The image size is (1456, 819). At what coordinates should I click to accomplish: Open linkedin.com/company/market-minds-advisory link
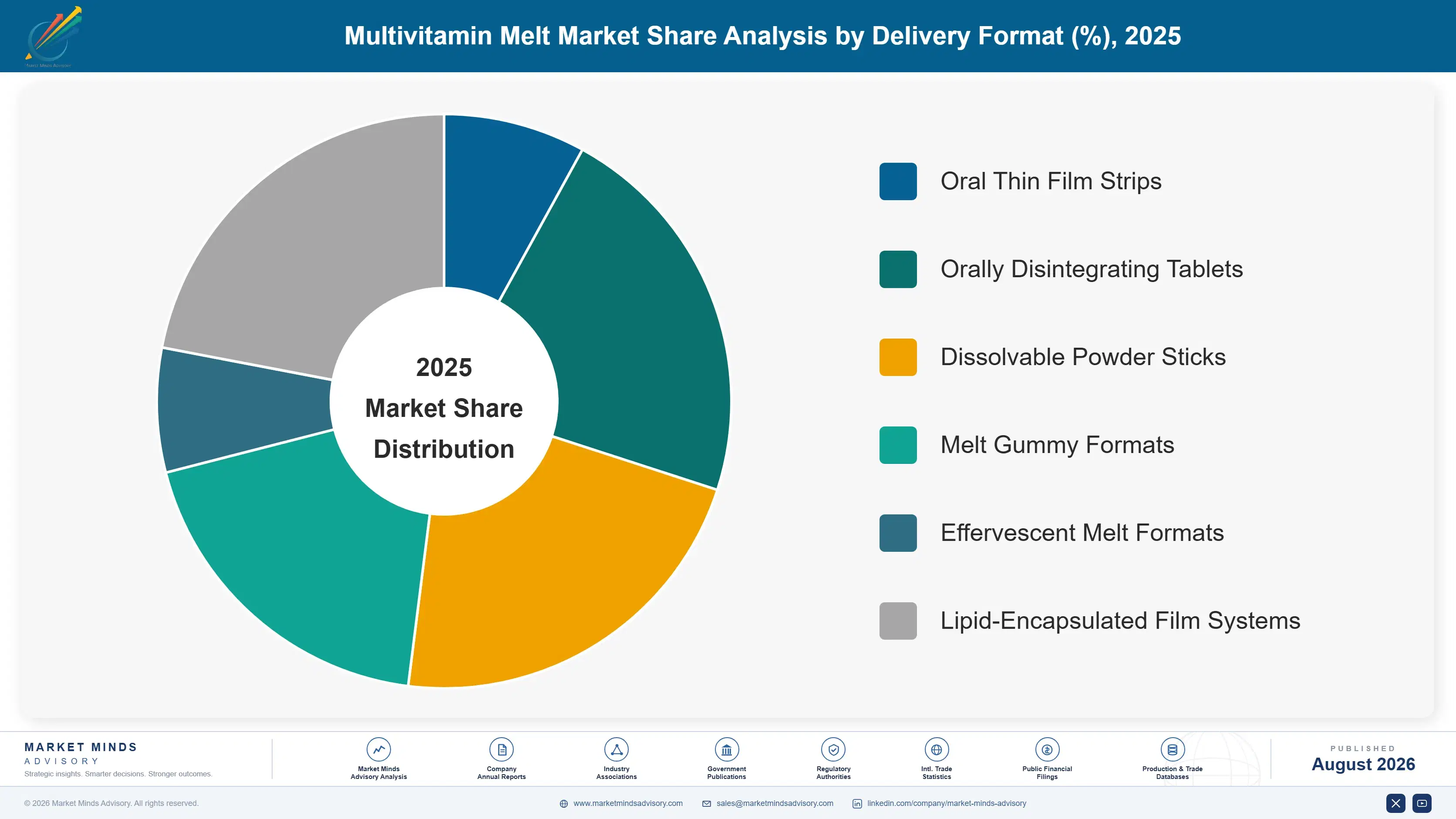pyautogui.click(x=947, y=803)
